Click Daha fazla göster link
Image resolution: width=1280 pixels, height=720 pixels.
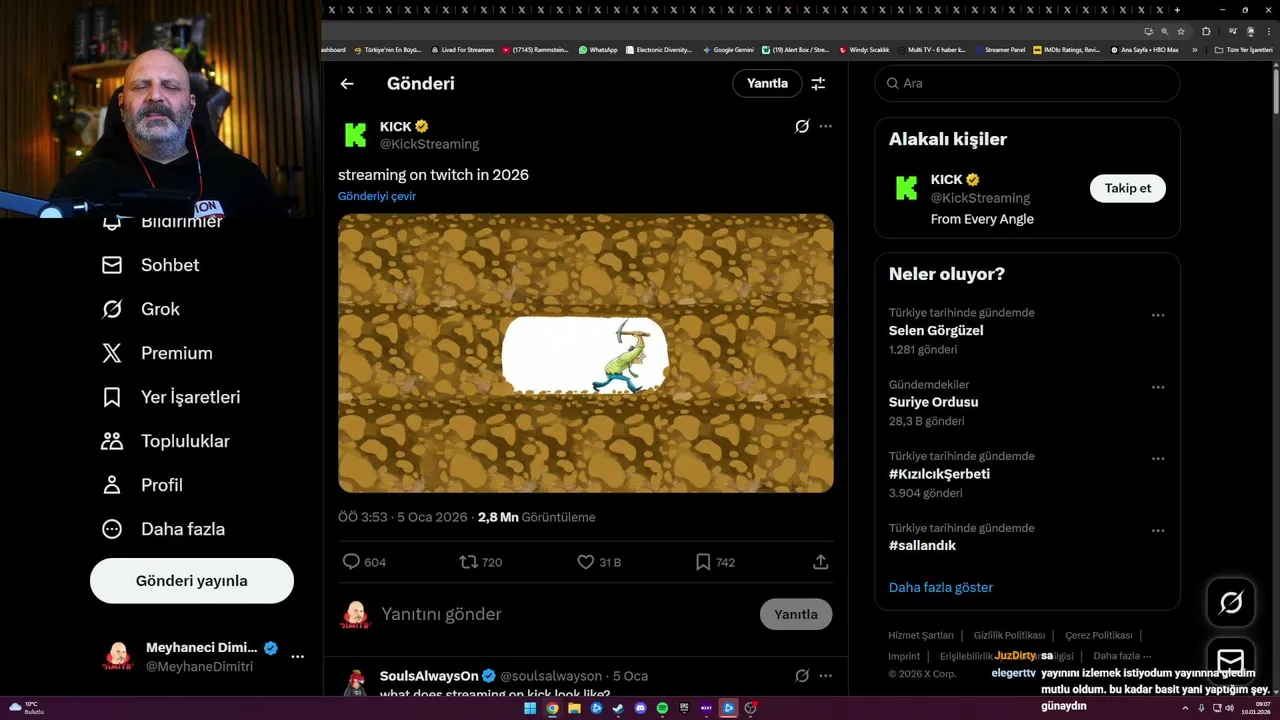coord(941,588)
